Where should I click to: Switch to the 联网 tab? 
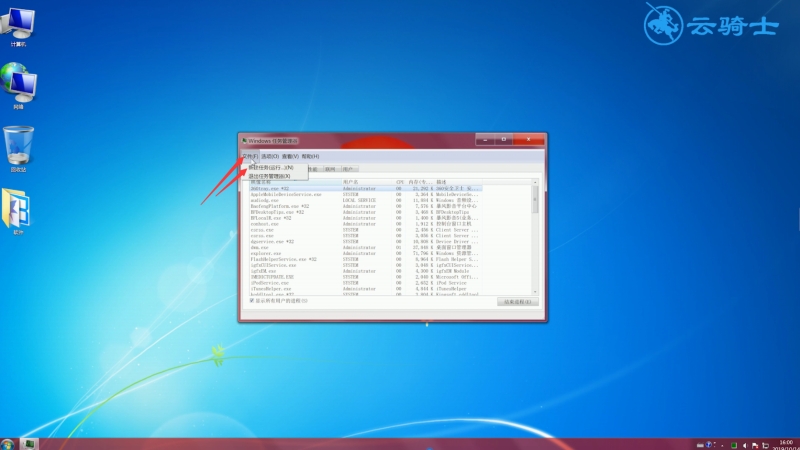pyautogui.click(x=331, y=169)
